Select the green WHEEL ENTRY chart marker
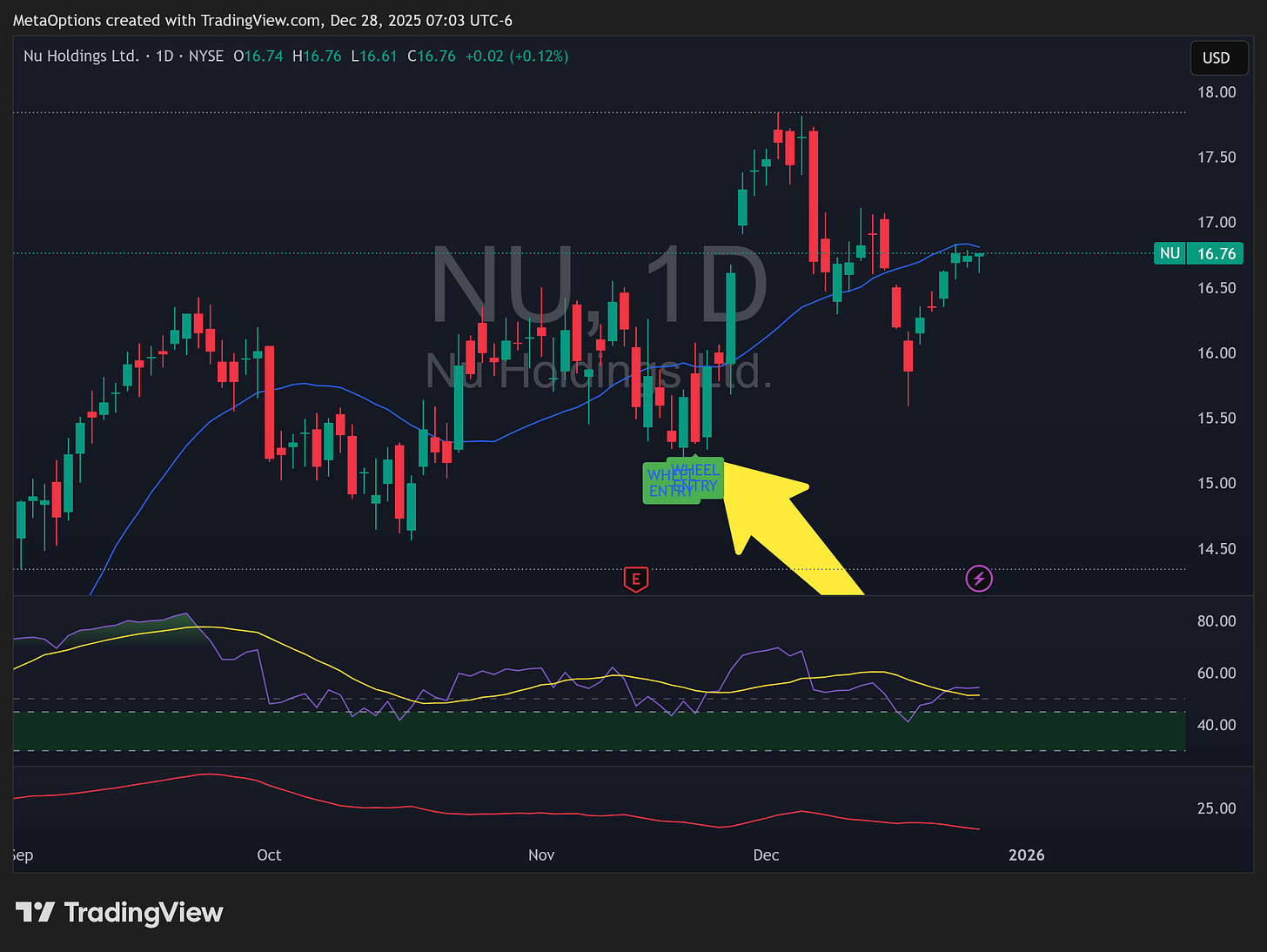 [683, 480]
